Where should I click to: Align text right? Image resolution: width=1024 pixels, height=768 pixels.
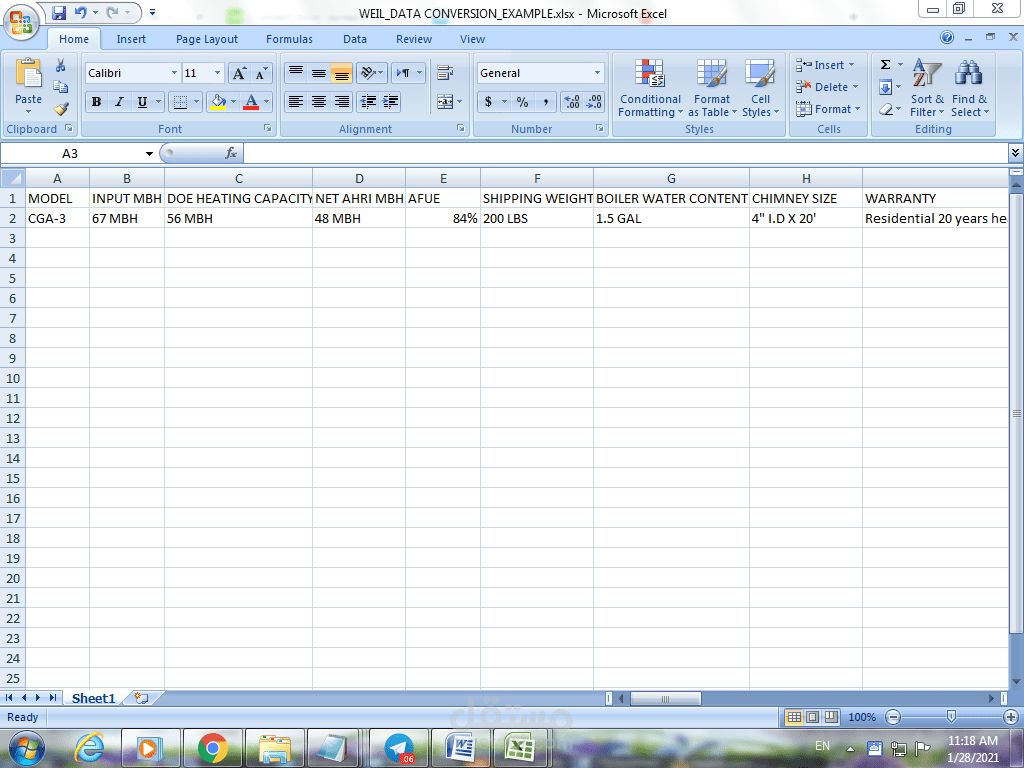coord(342,102)
